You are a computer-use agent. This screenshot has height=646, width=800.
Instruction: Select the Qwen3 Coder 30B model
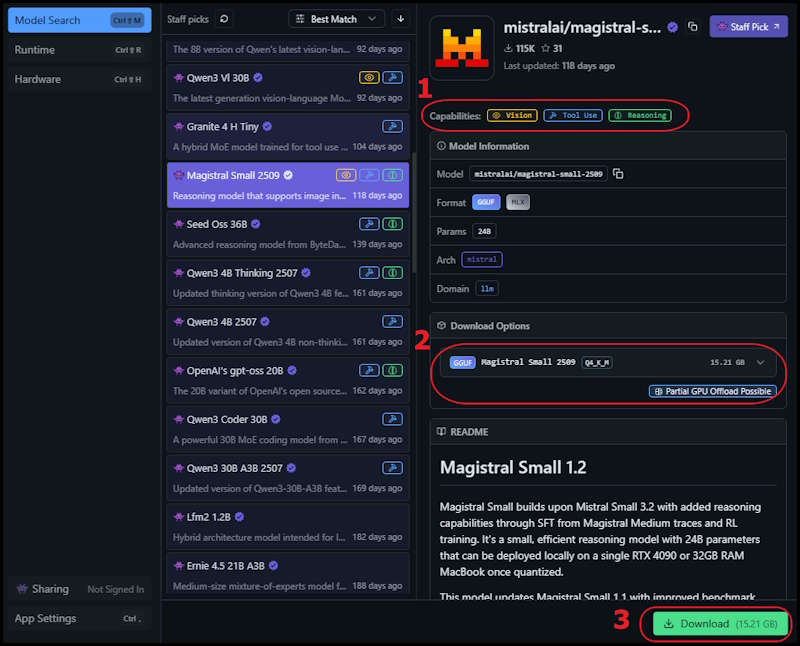pos(288,429)
